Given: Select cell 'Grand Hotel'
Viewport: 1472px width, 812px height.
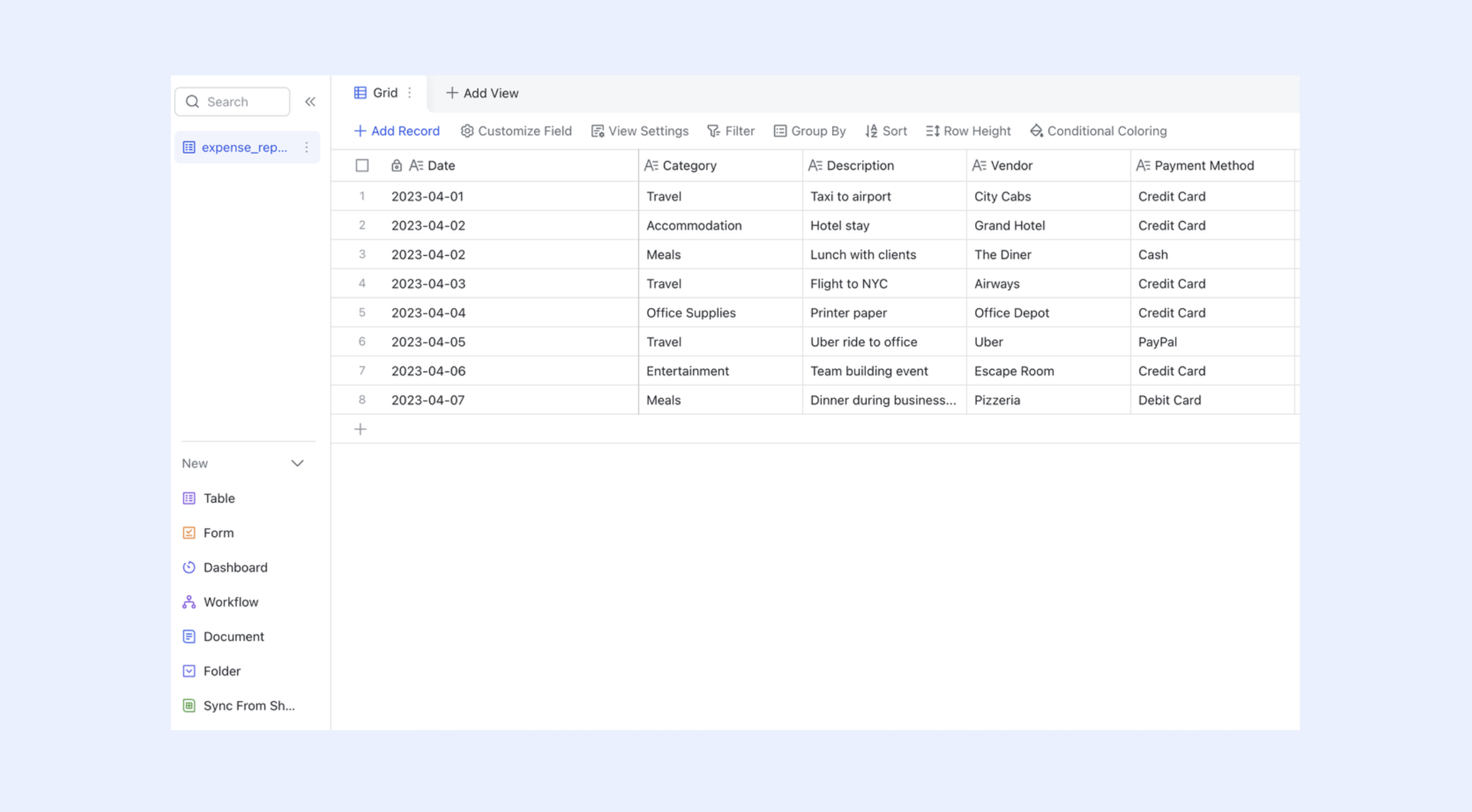Looking at the screenshot, I should click(x=1048, y=225).
